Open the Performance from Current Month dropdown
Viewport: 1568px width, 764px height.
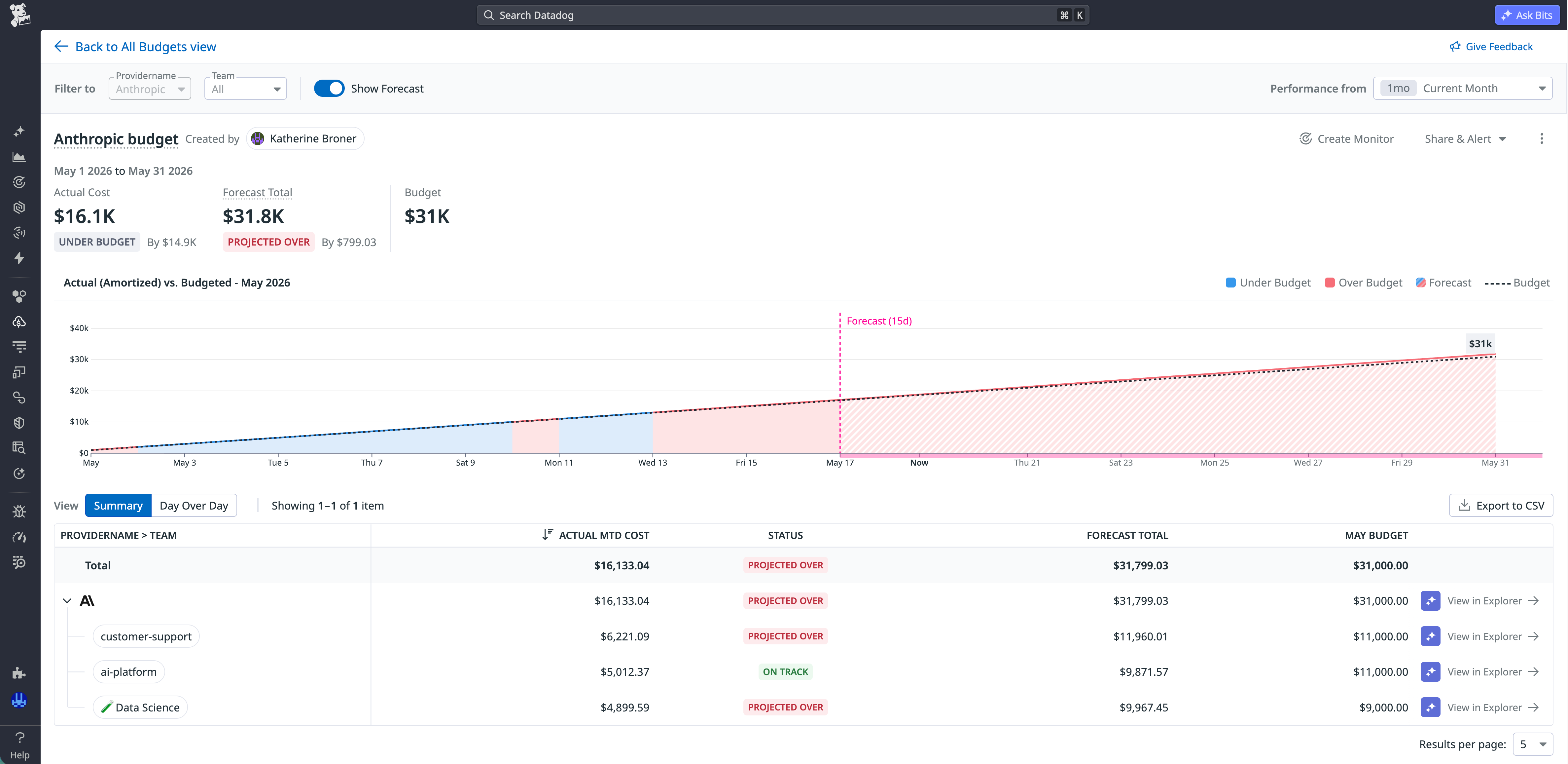1463,88
